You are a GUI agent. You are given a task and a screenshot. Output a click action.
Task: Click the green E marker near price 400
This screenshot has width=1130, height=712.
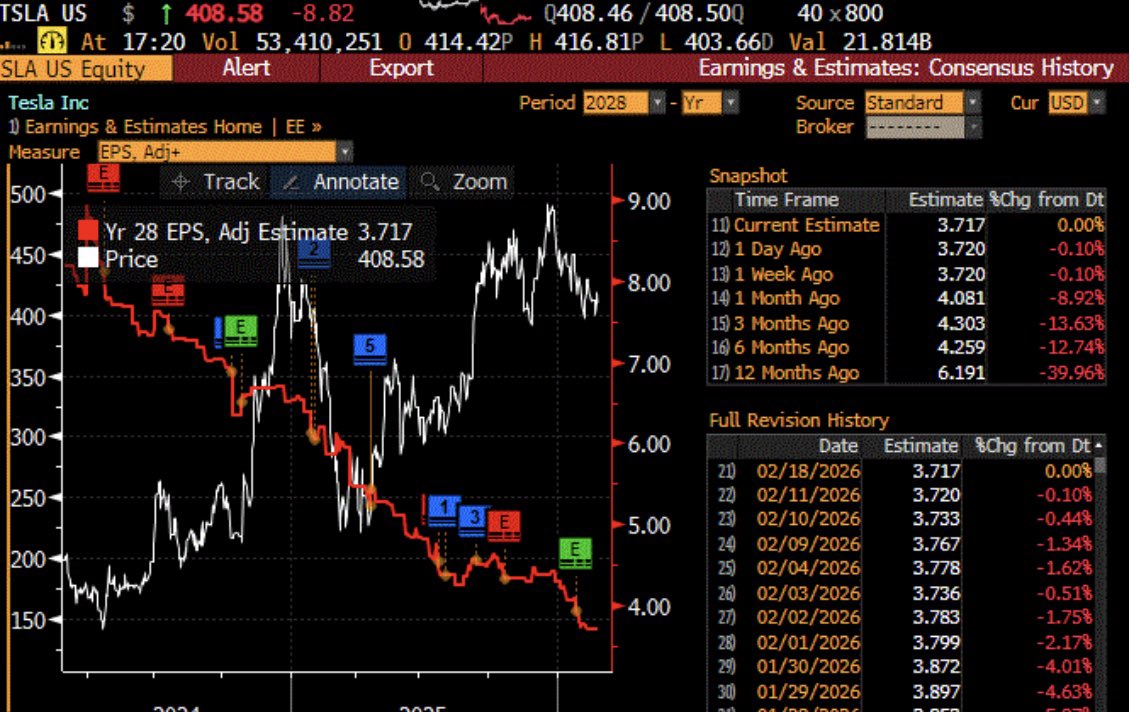241,331
